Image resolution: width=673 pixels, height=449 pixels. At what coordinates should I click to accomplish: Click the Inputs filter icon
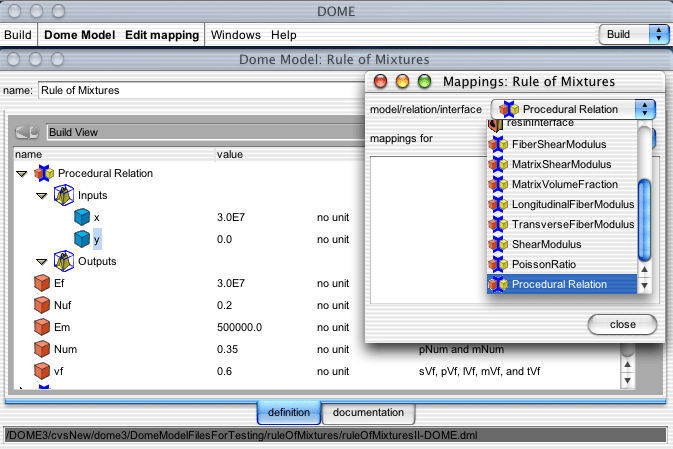tap(64, 195)
